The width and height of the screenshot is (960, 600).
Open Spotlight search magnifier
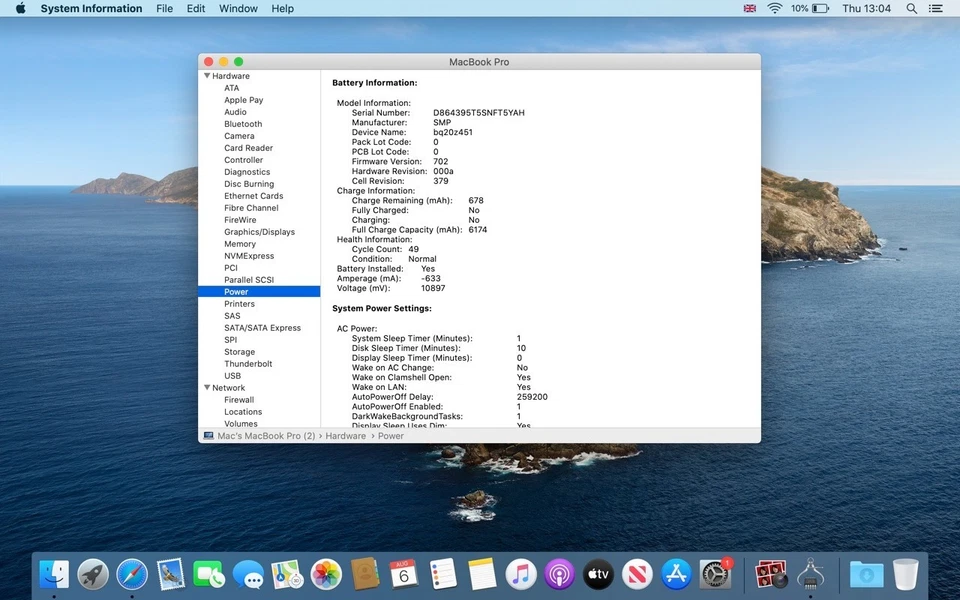[x=912, y=9]
